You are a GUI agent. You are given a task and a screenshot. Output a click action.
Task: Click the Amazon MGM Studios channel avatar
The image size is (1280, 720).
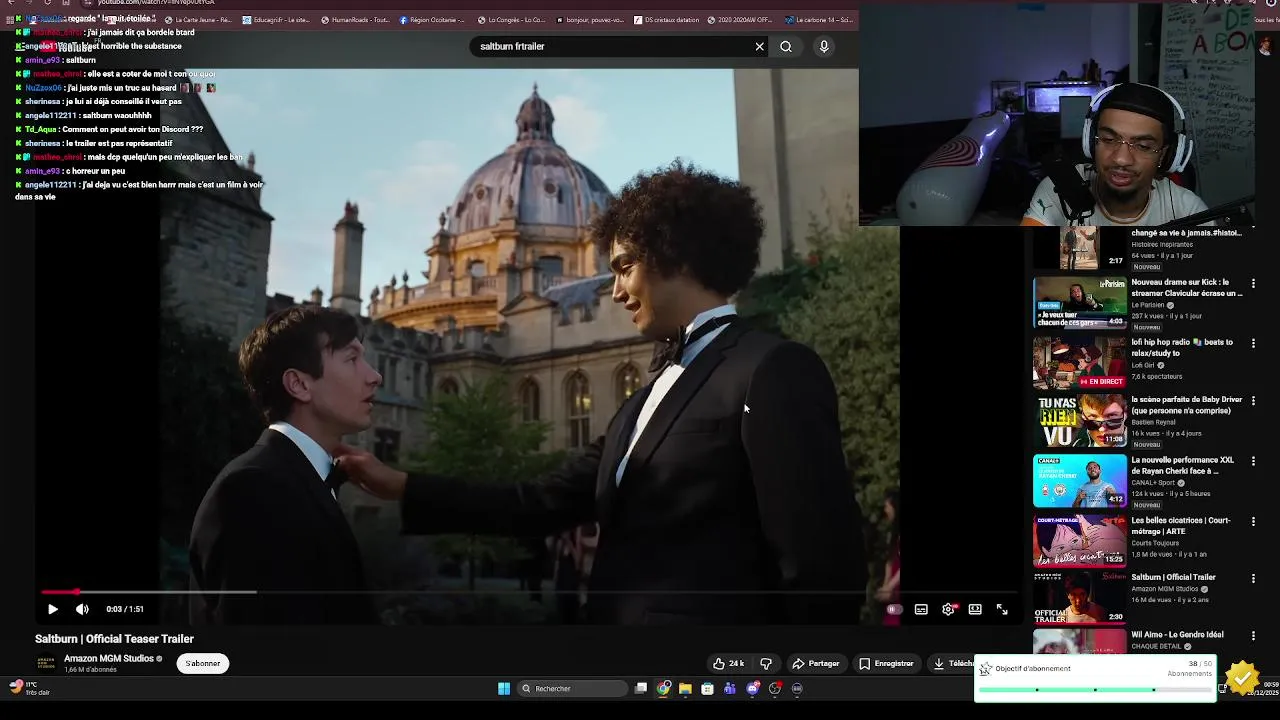[x=46, y=663]
